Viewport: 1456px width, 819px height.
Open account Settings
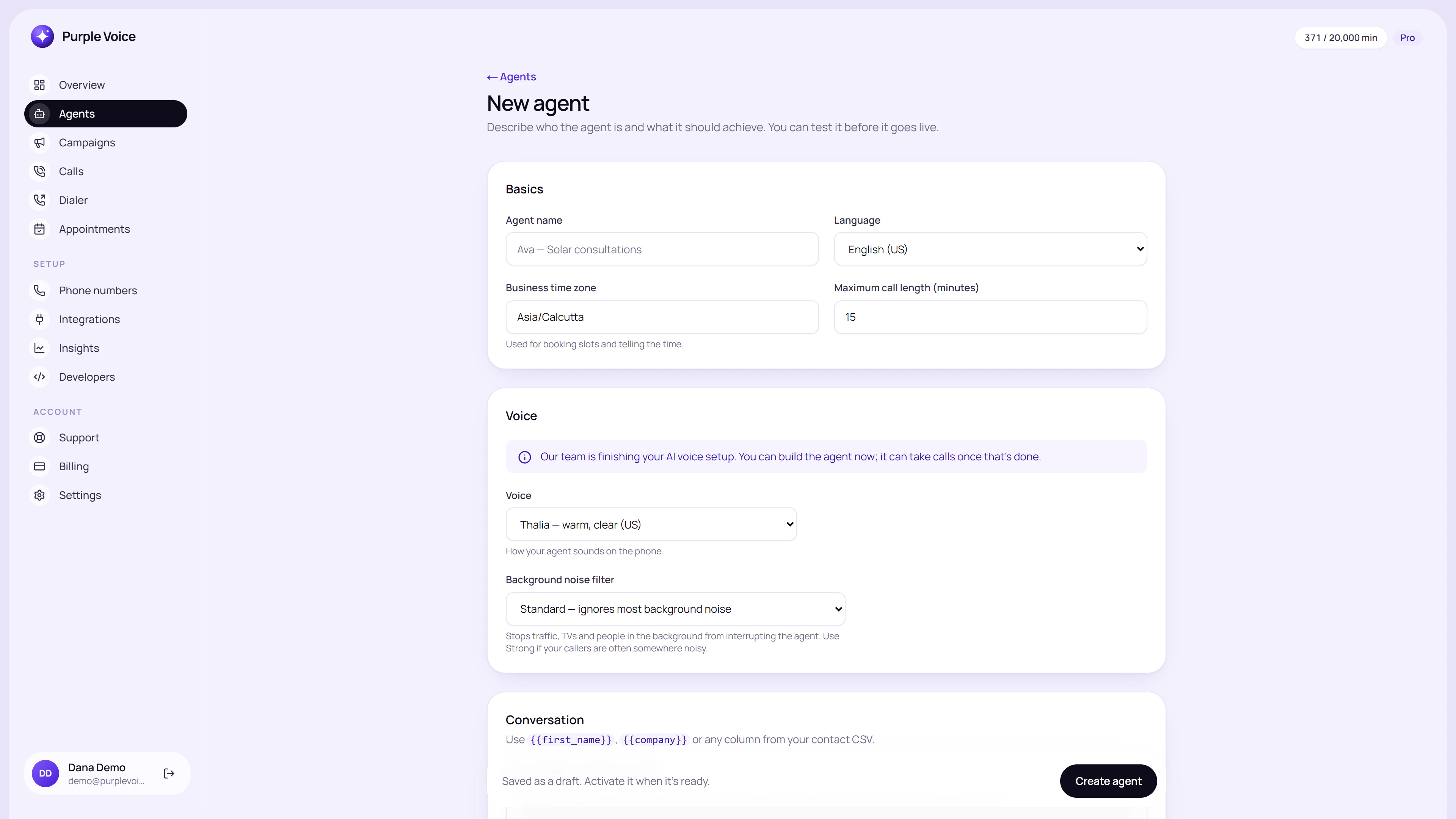(106, 495)
